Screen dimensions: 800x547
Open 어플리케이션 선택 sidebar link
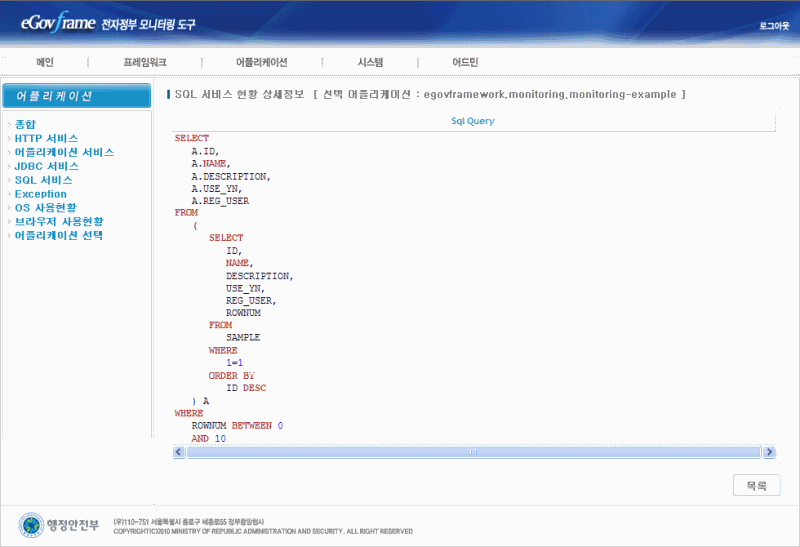pos(58,236)
